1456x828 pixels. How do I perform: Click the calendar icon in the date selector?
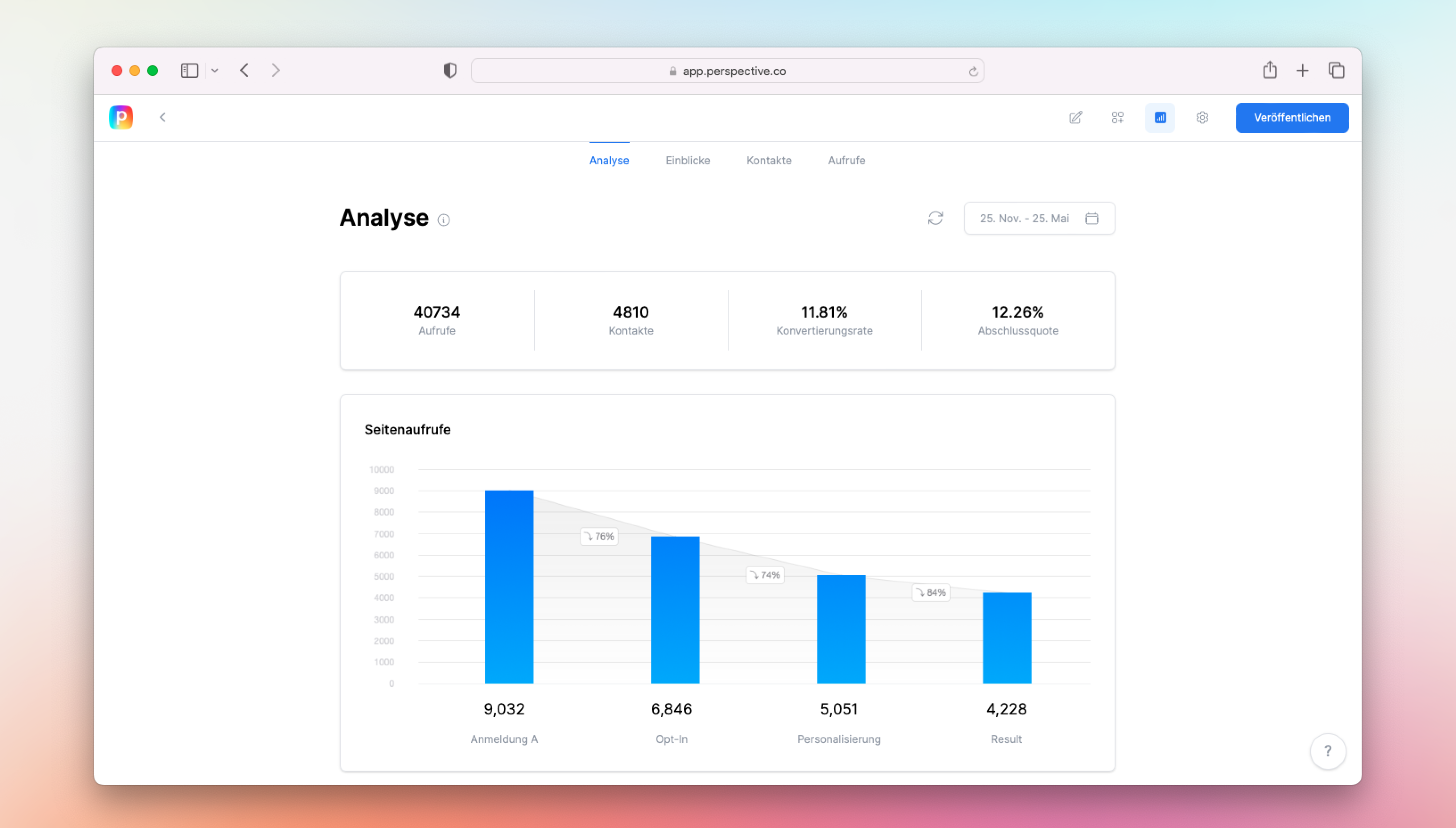pyautogui.click(x=1092, y=218)
